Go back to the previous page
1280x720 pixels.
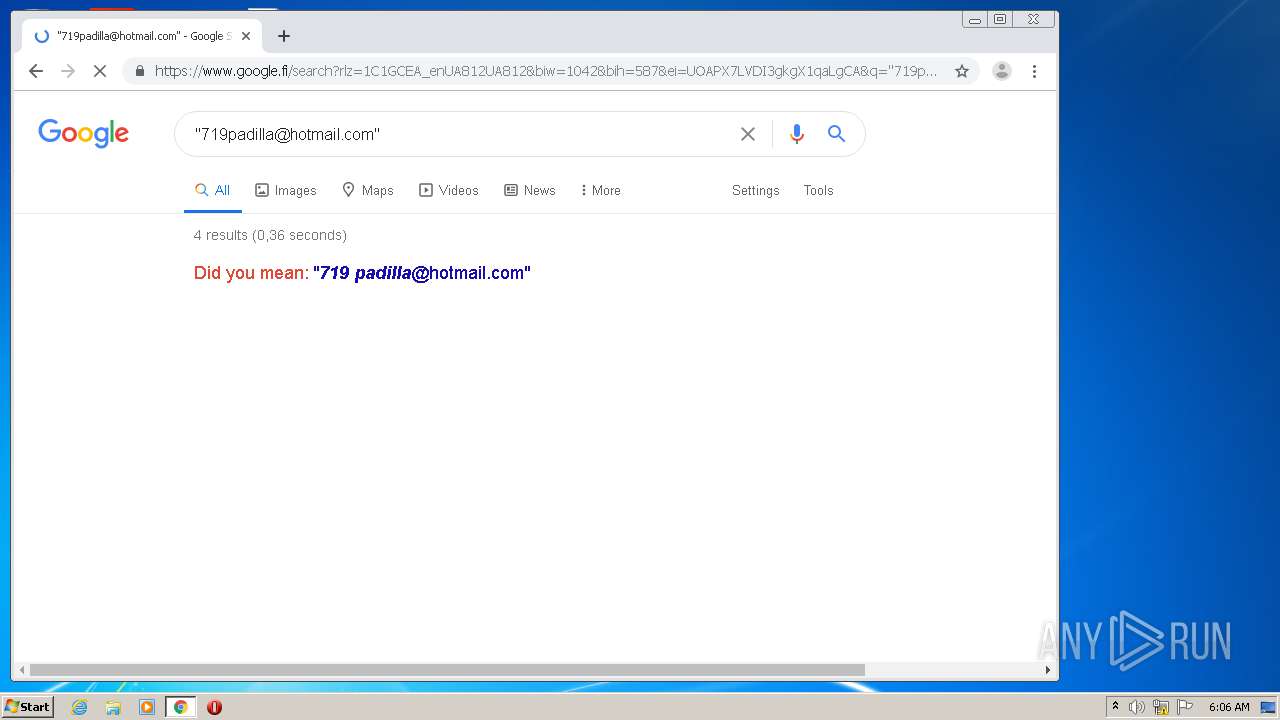[x=36, y=71]
